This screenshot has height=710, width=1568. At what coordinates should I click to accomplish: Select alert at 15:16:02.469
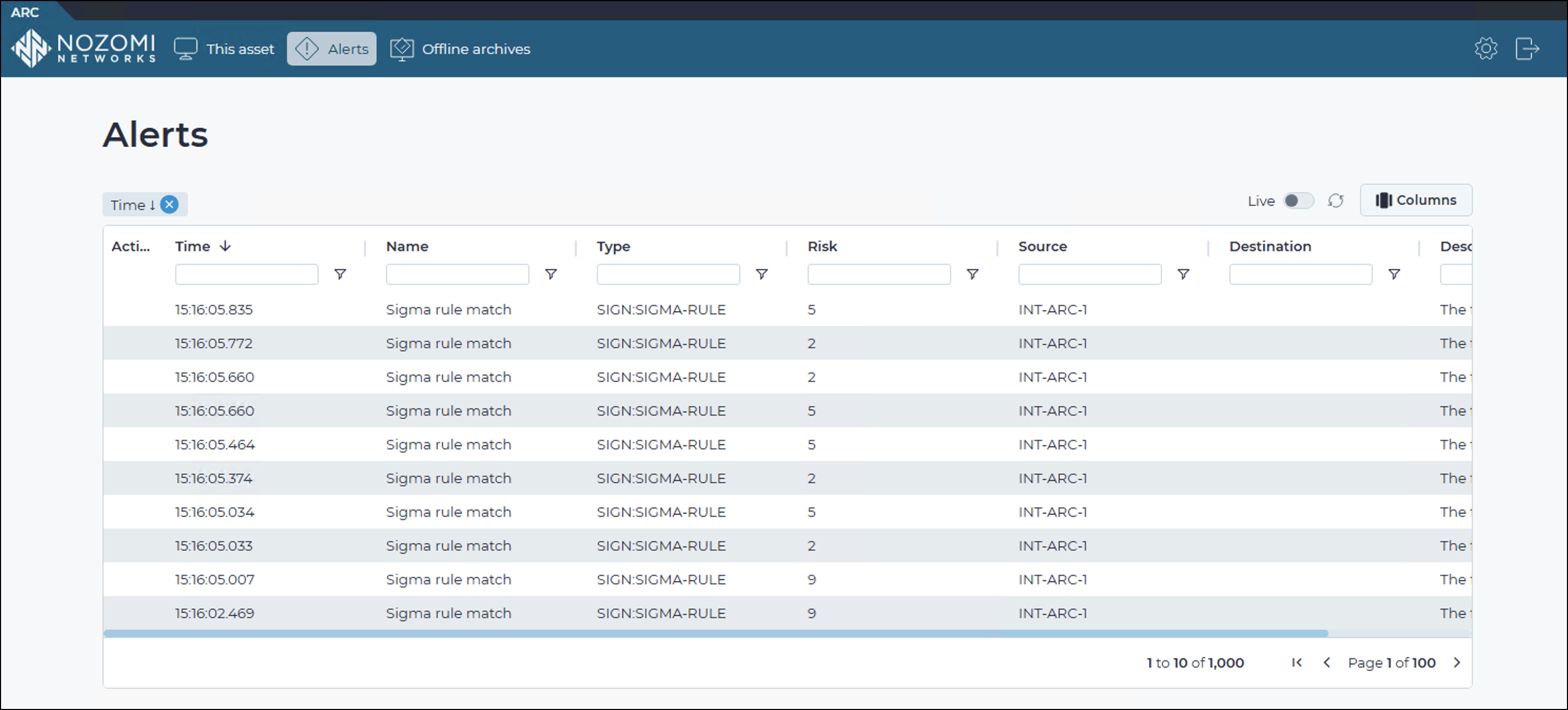tap(787, 613)
